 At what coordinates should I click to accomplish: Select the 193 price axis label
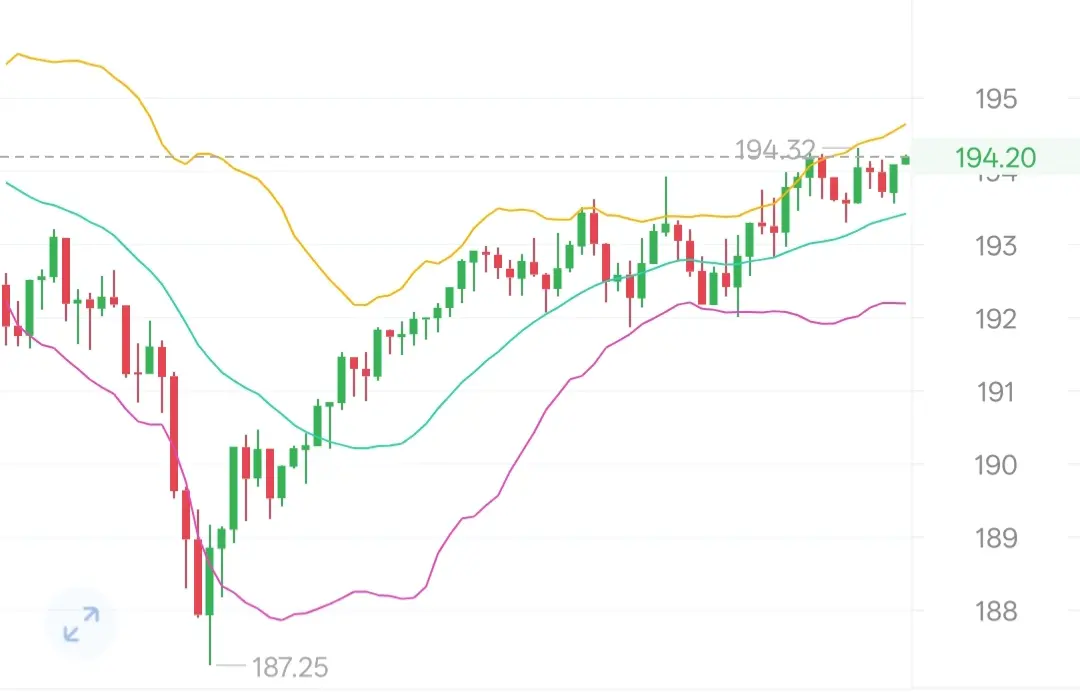pos(996,246)
